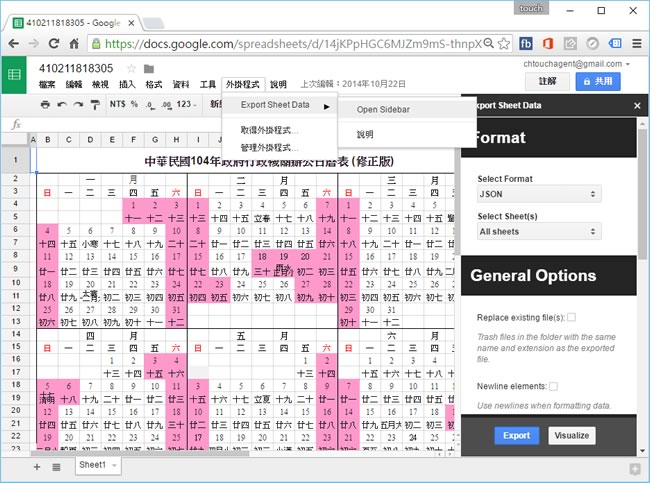Viewport: 650px width, 483px height.
Task: Open the 檢視 menu
Action: (100, 85)
